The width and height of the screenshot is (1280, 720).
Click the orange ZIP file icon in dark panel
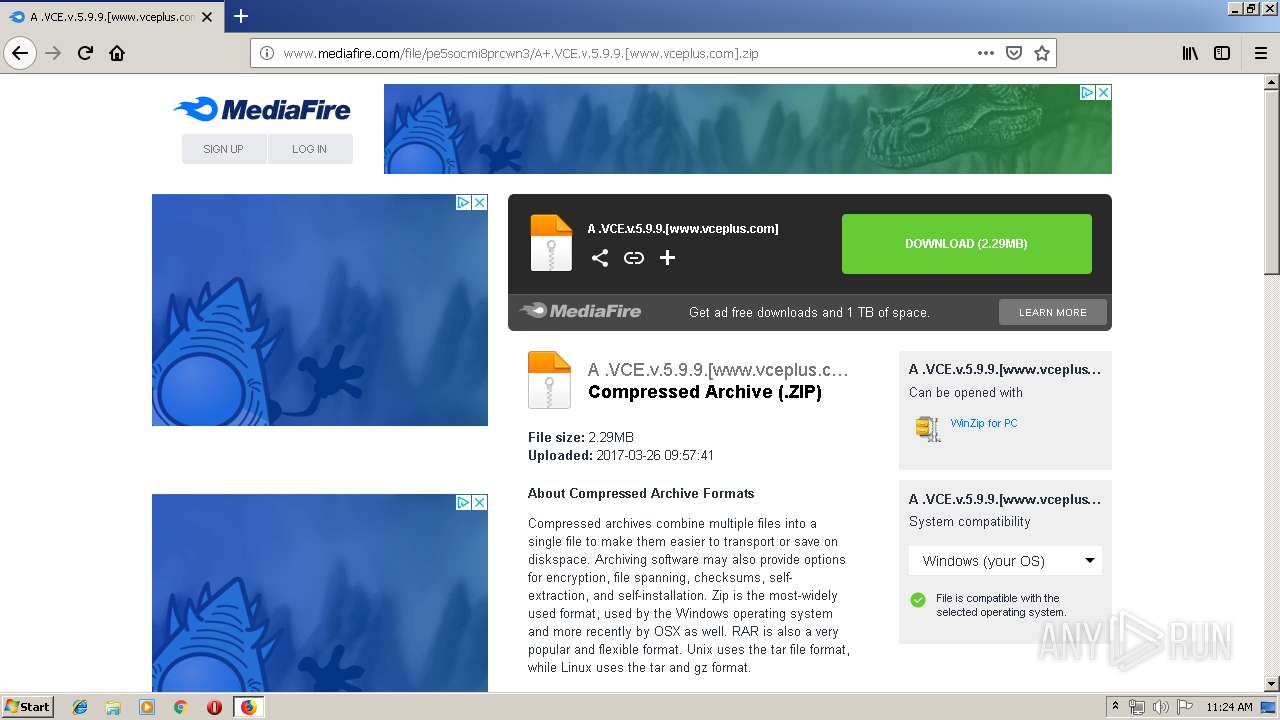pyautogui.click(x=551, y=243)
